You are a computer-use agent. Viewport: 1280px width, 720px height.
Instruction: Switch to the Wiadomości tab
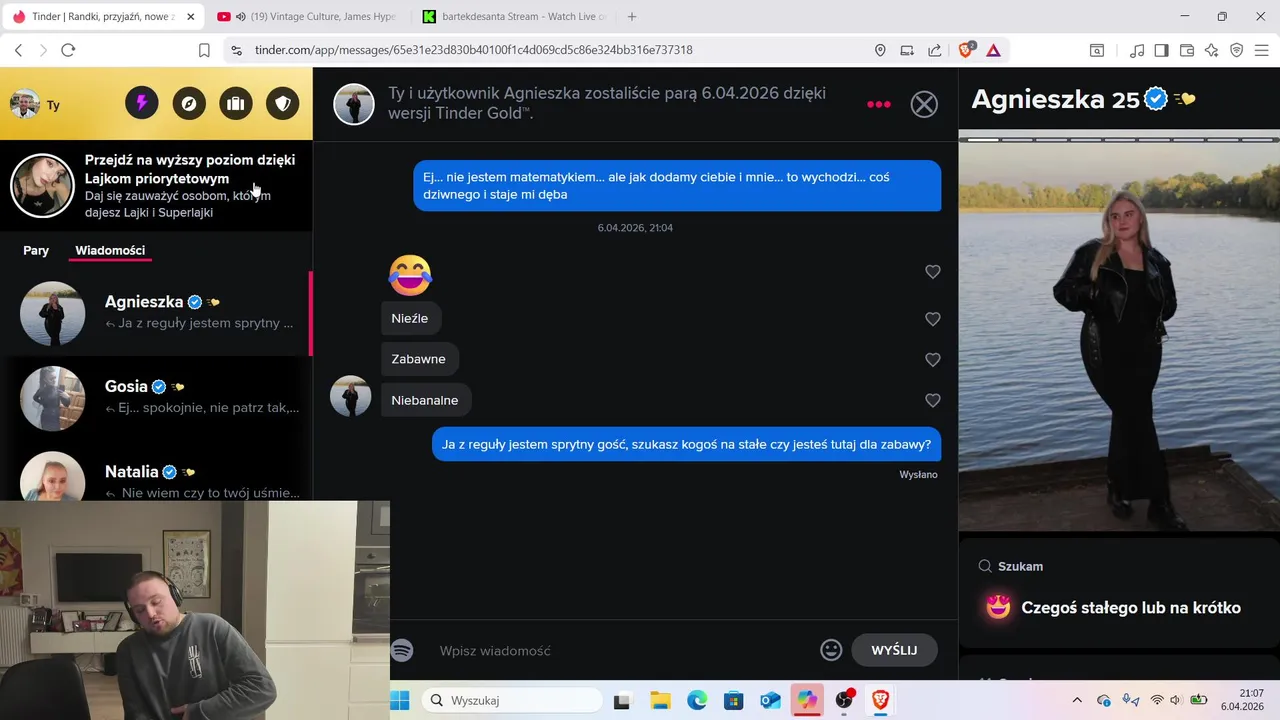(x=110, y=250)
